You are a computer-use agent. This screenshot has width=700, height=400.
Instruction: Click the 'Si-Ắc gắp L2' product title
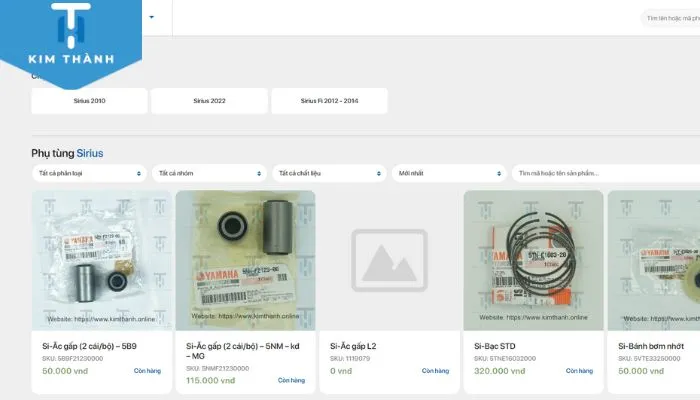pyautogui.click(x=353, y=346)
